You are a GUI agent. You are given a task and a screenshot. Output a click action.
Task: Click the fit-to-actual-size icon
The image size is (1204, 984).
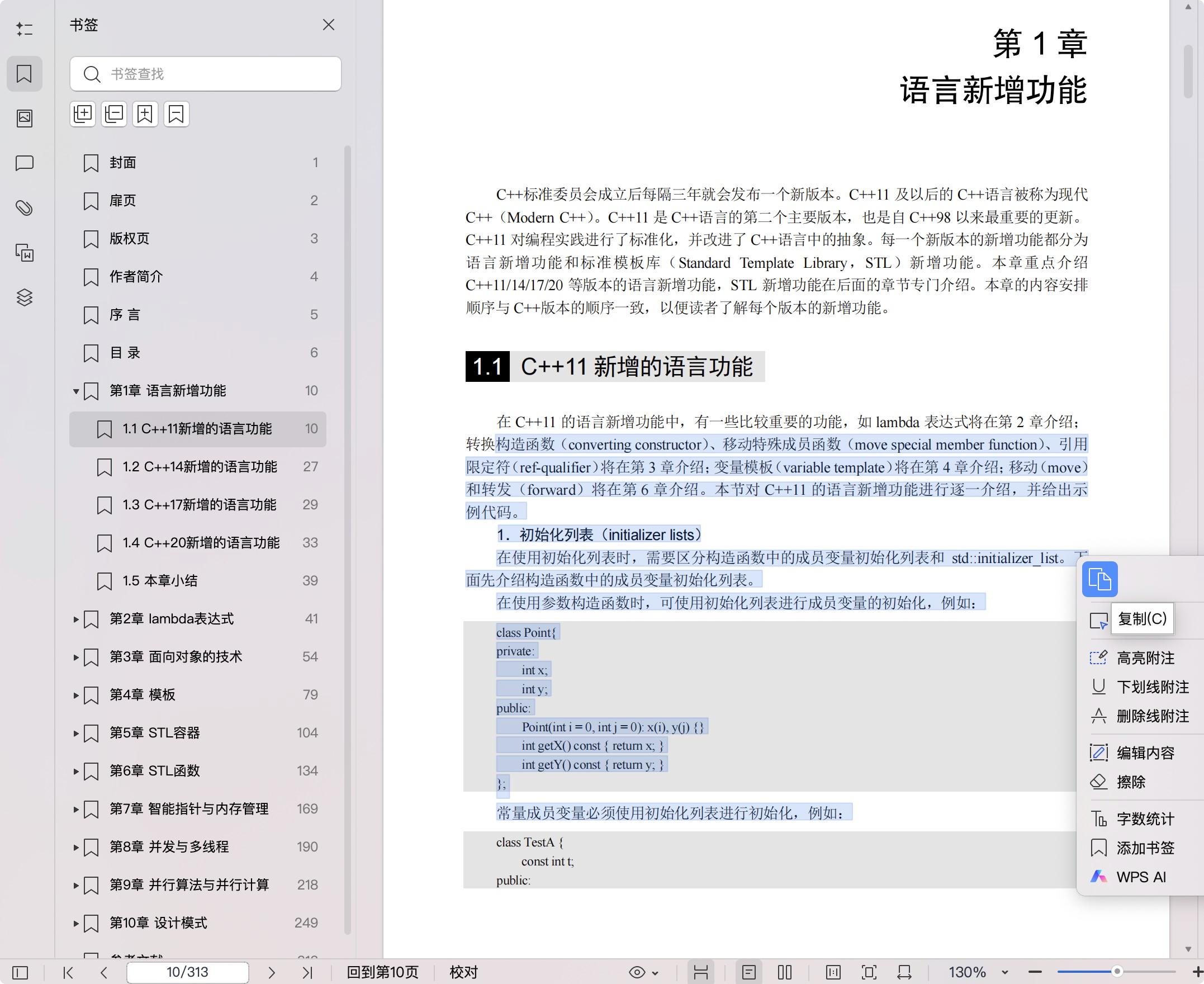[x=833, y=973]
